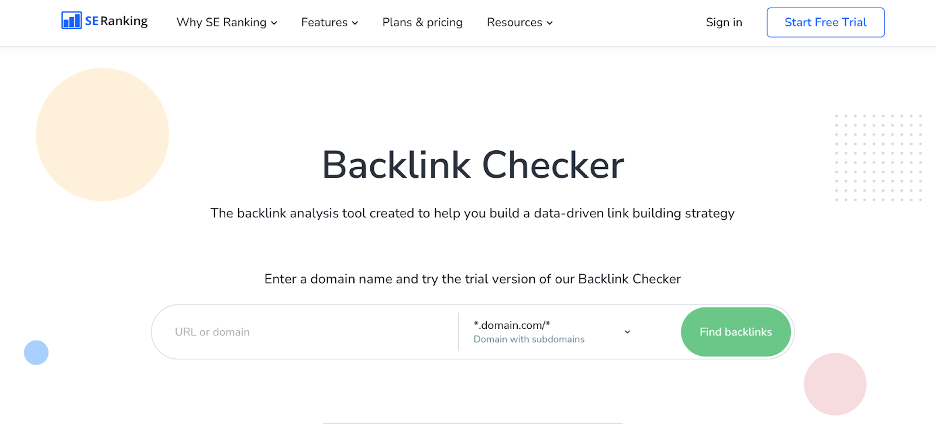Click the chevron arrow next to Features

pos(355,23)
